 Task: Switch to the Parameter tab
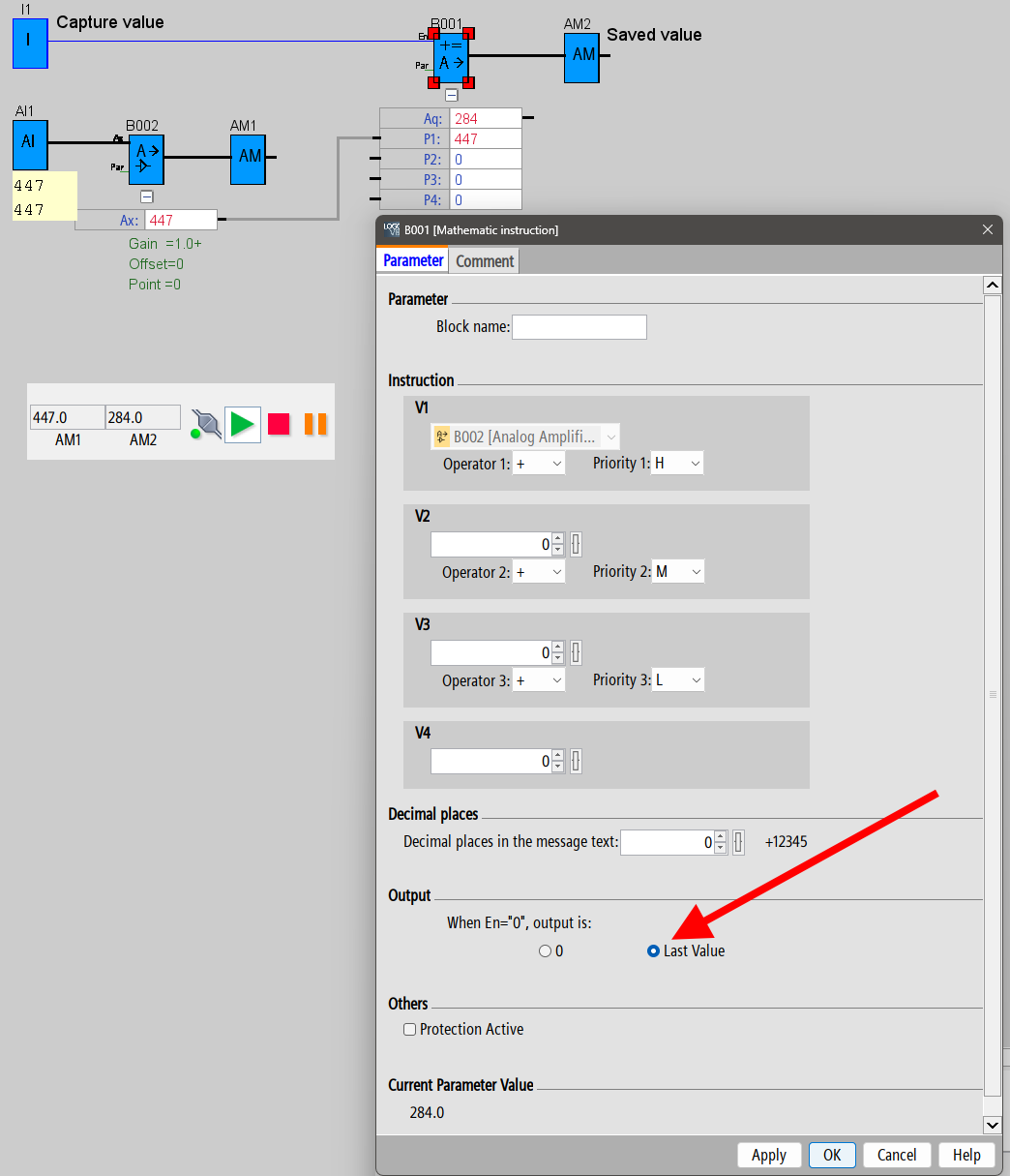point(413,260)
